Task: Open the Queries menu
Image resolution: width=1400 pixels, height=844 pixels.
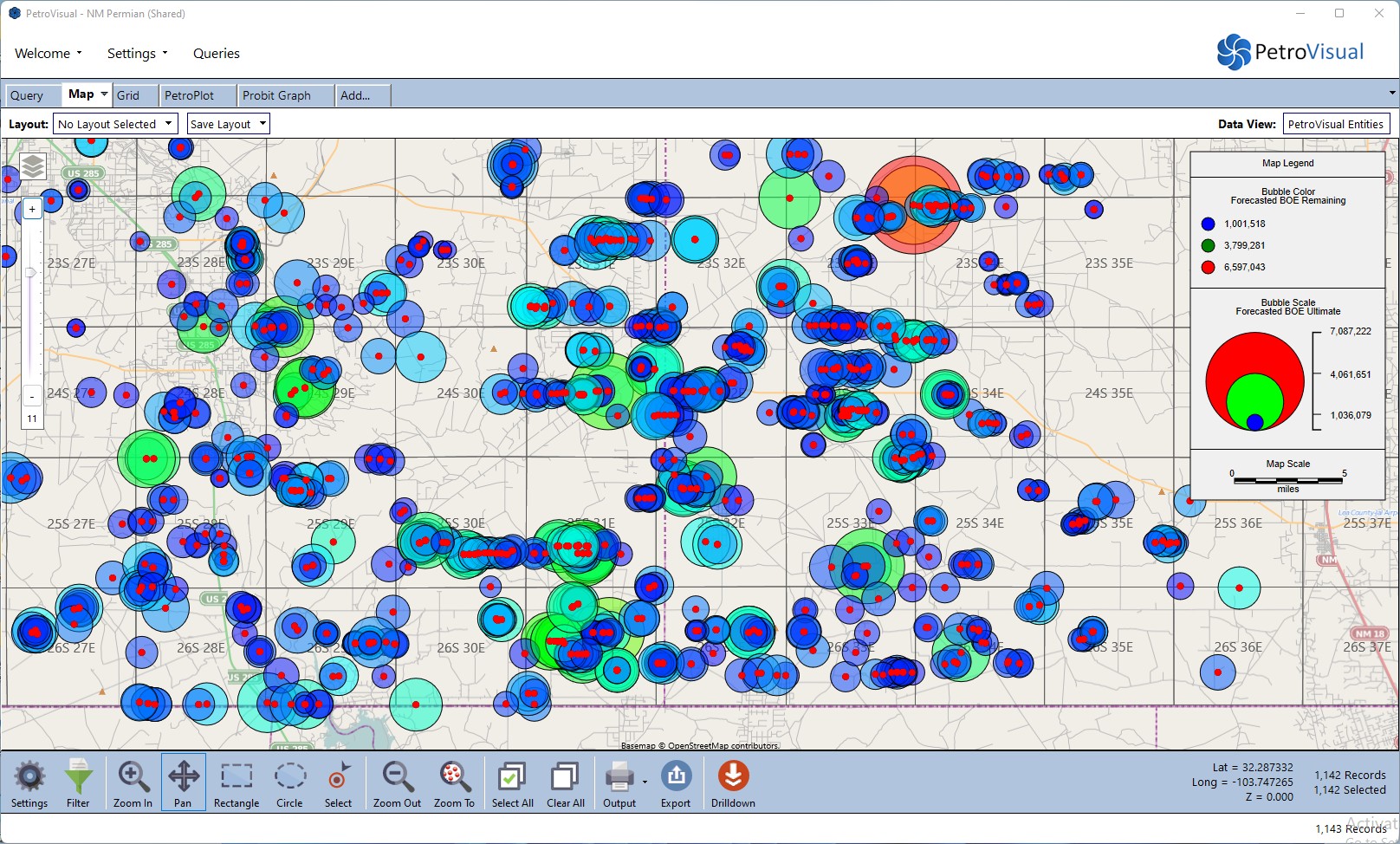Action: point(217,54)
